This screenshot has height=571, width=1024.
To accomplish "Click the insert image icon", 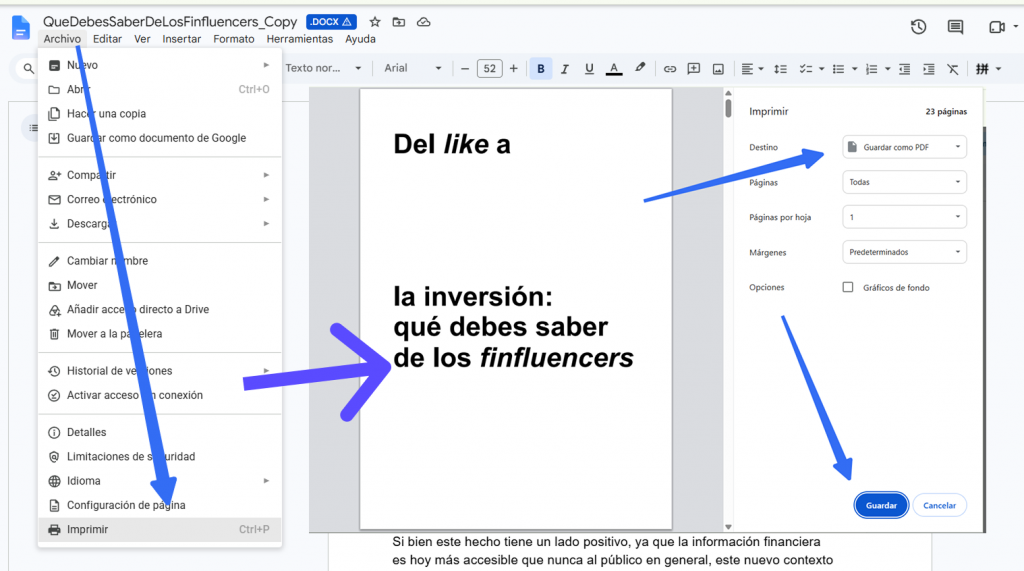I will (x=718, y=69).
